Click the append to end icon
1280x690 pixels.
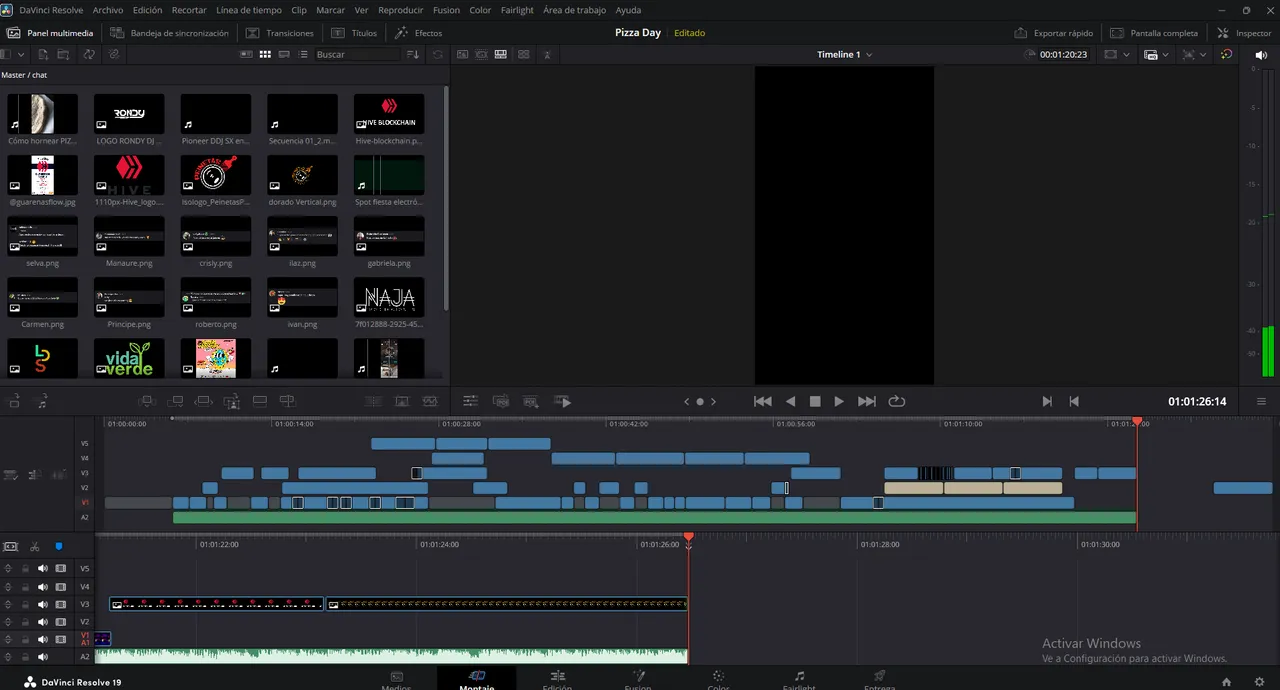pyautogui.click(x=175, y=401)
